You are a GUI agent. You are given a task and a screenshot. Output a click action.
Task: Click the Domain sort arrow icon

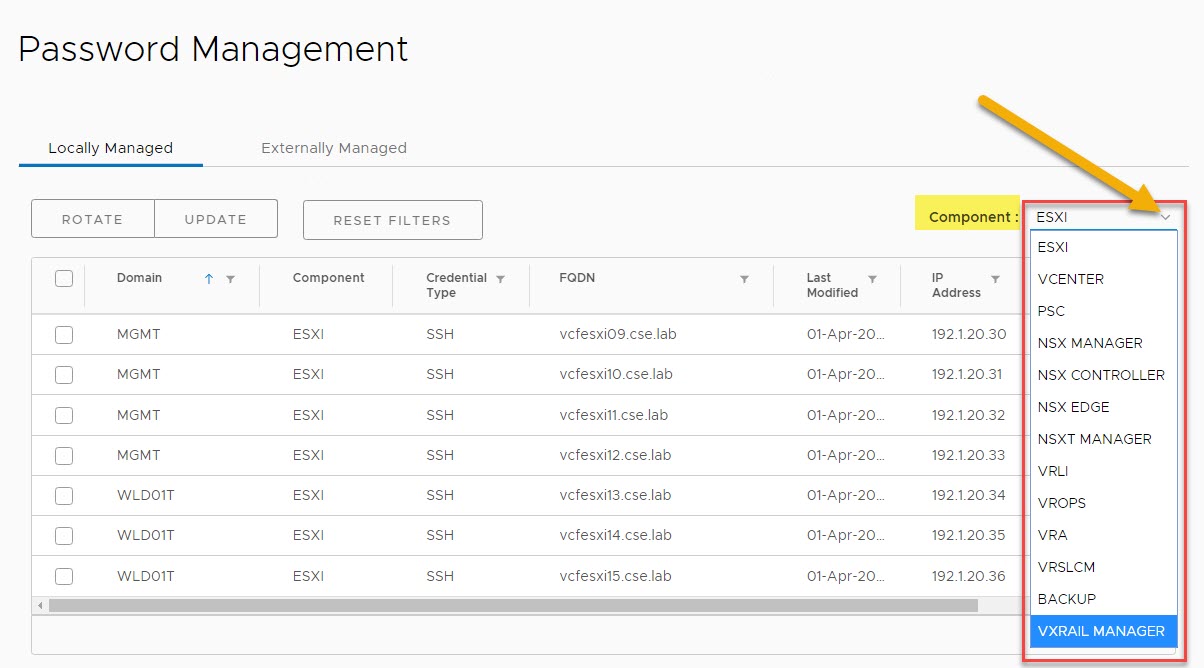[x=209, y=279]
